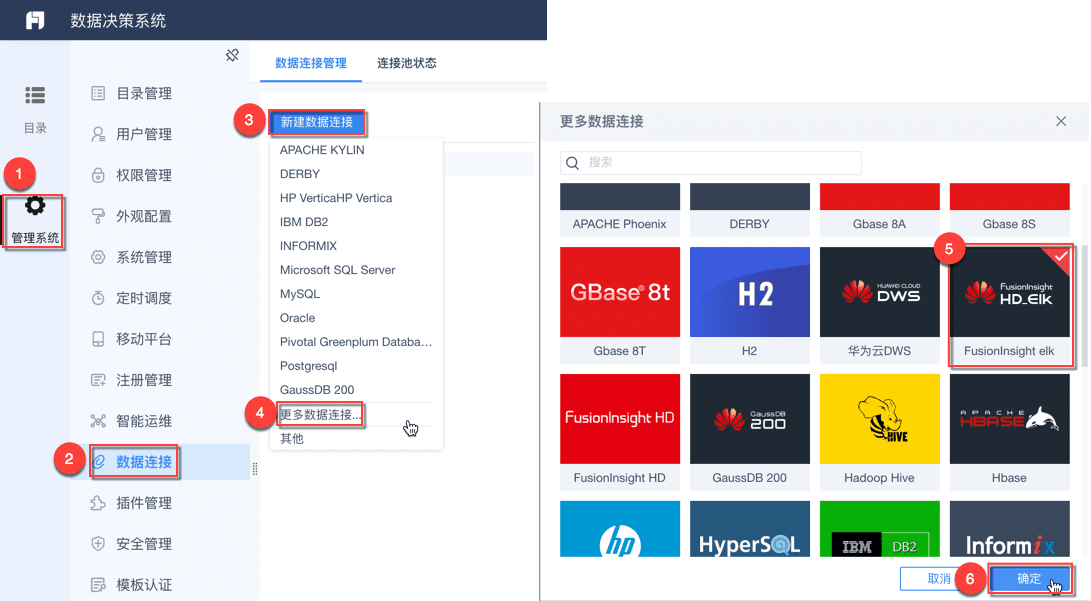Click the 安全管理 shield icon
The height and width of the screenshot is (601, 1091).
pyautogui.click(x=98, y=544)
